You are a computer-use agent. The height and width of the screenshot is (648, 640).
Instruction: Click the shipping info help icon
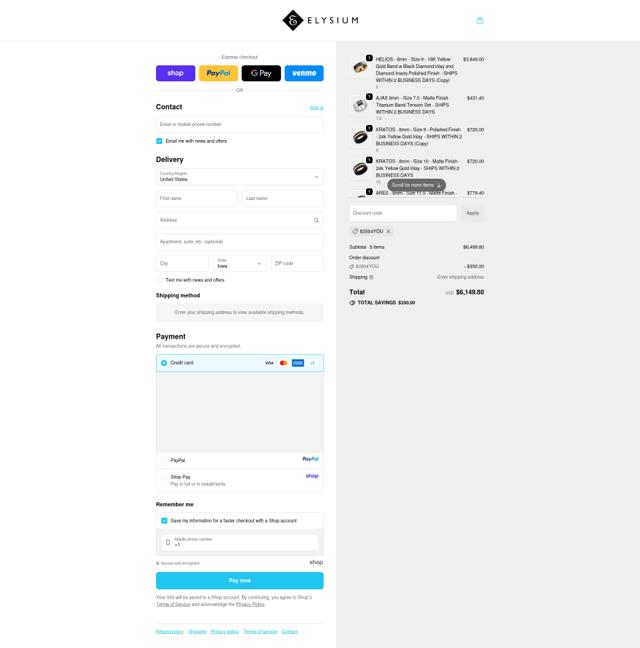(371, 277)
